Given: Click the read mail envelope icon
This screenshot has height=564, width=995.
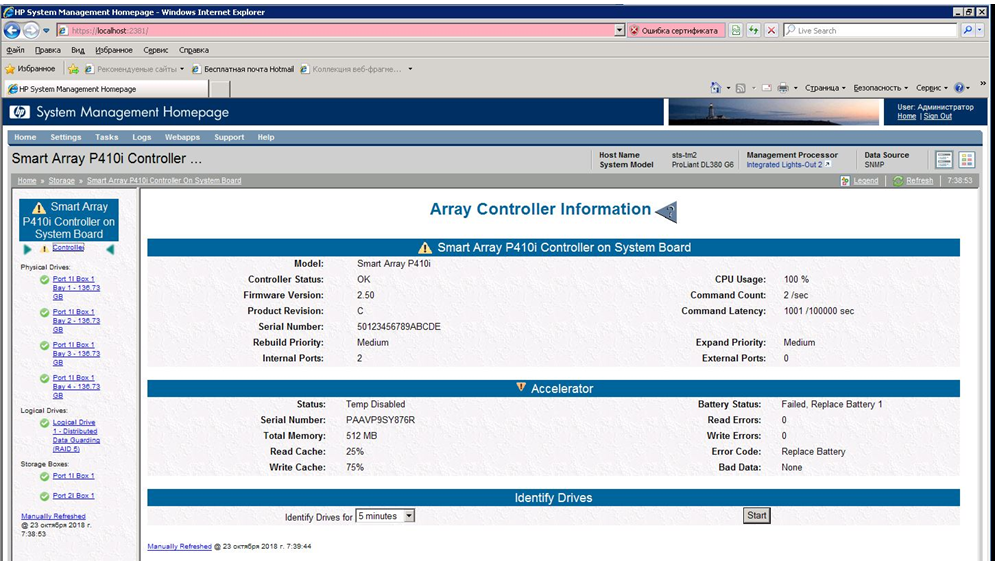Looking at the screenshot, I should (767, 88).
